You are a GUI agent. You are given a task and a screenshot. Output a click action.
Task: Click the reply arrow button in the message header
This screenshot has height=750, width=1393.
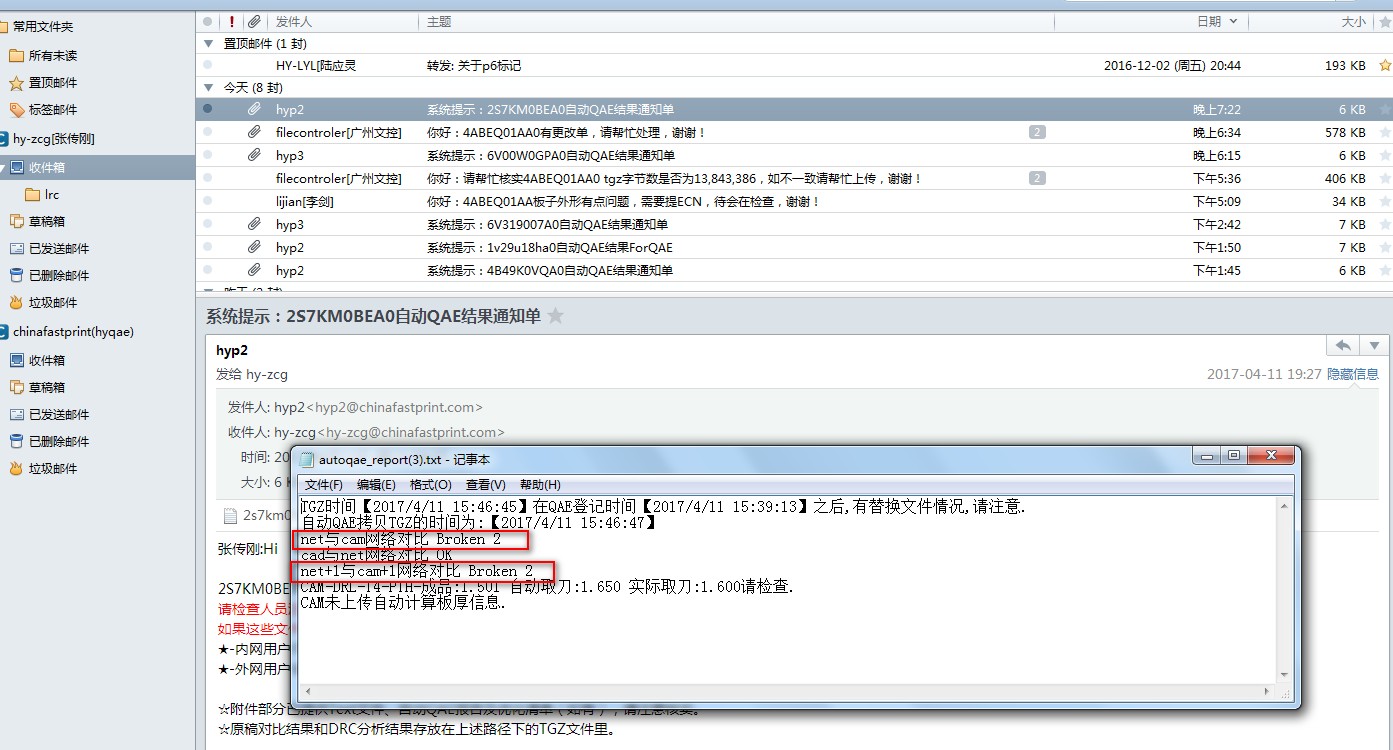pyautogui.click(x=1343, y=345)
